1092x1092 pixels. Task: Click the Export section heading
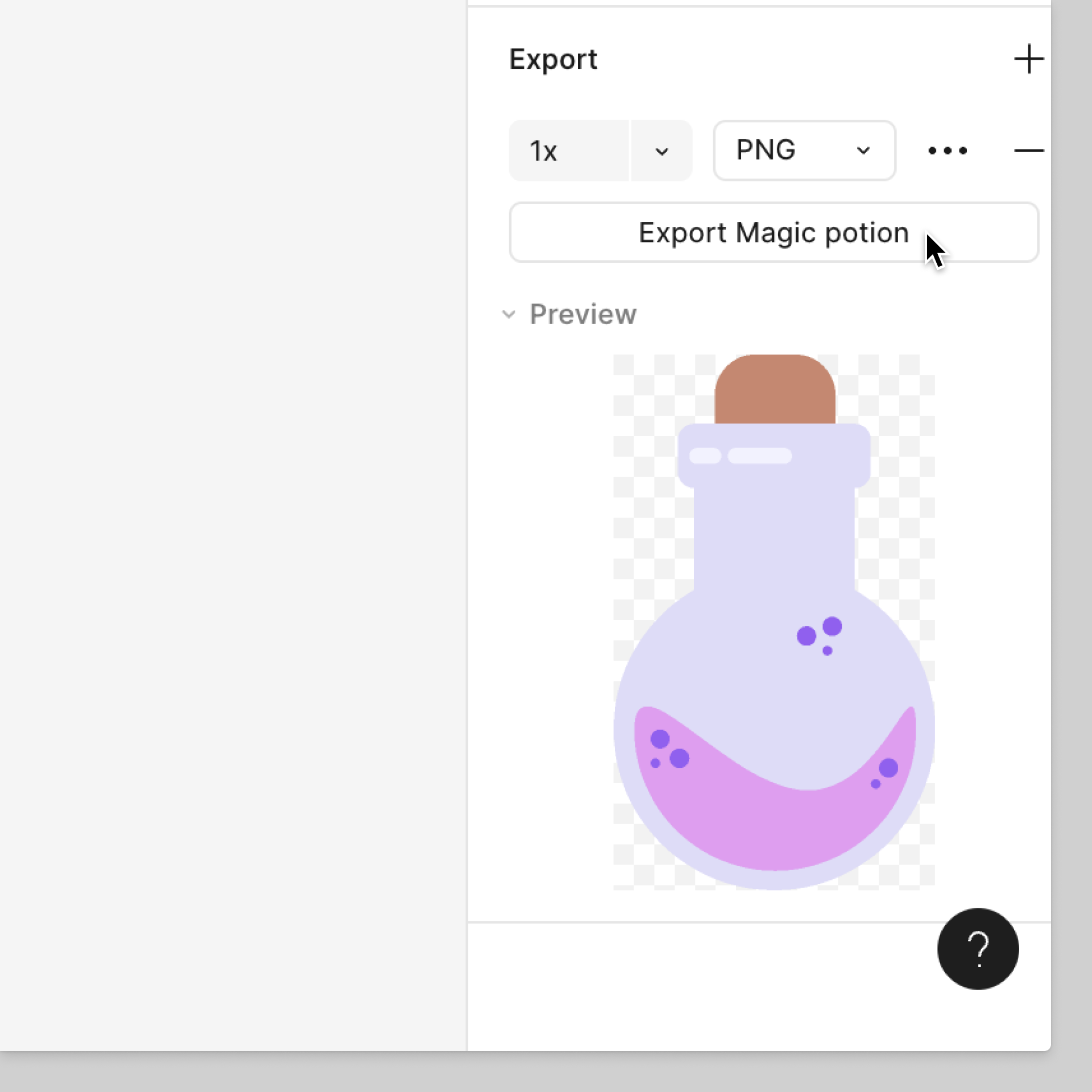point(553,59)
